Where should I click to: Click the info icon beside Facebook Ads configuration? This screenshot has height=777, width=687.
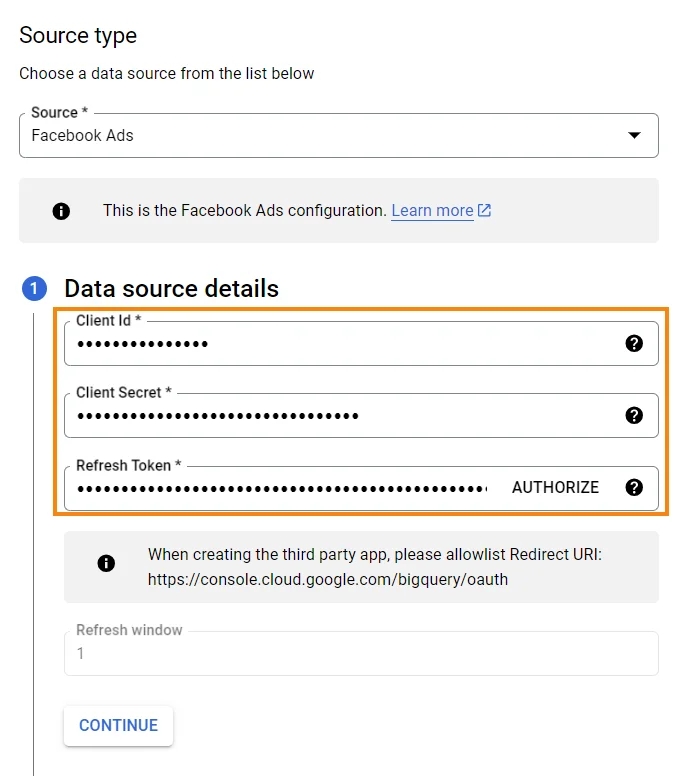pyautogui.click(x=61, y=211)
